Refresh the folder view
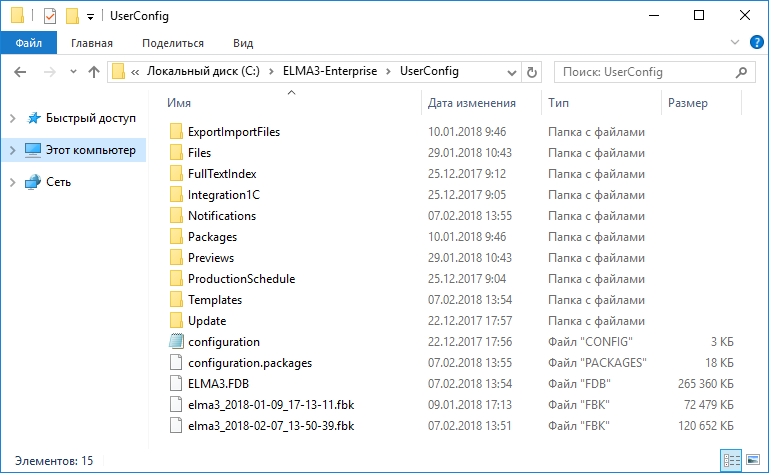Image resolution: width=769 pixels, height=473 pixels. pos(532,73)
